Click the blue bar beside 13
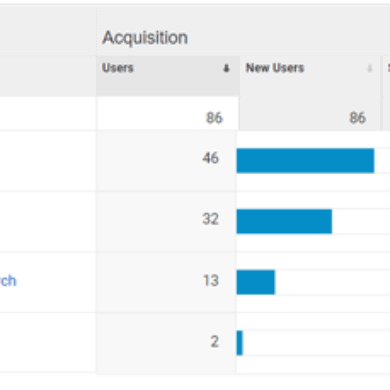 click(256, 282)
